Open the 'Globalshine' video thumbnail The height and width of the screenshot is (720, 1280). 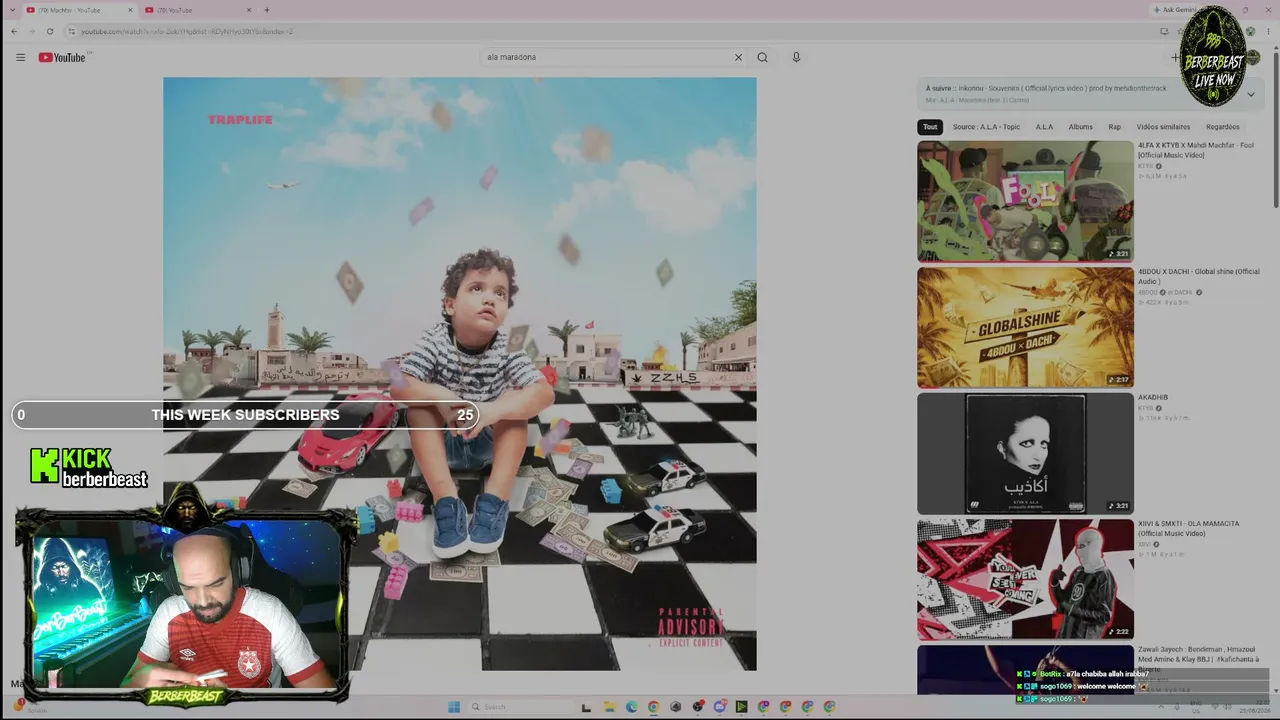[1025, 327]
